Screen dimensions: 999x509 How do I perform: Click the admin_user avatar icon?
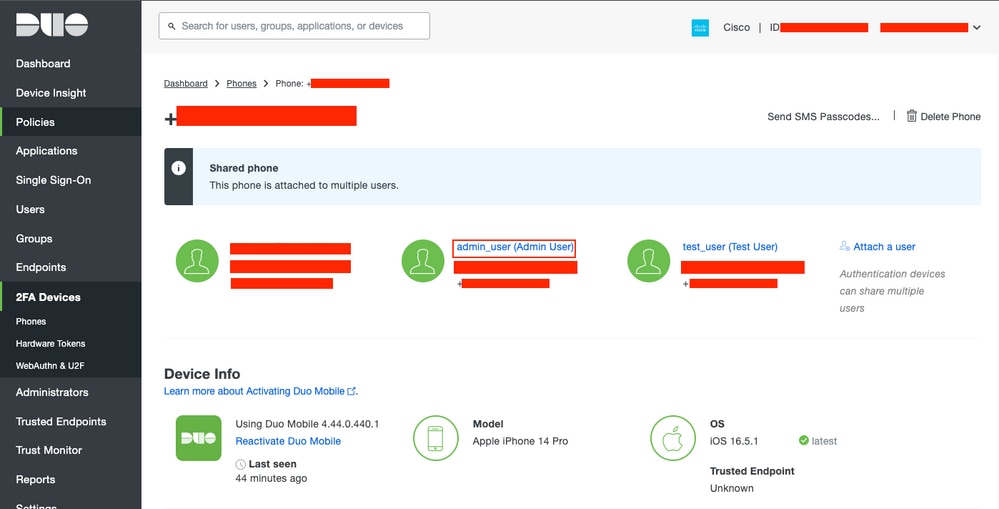(x=422, y=261)
